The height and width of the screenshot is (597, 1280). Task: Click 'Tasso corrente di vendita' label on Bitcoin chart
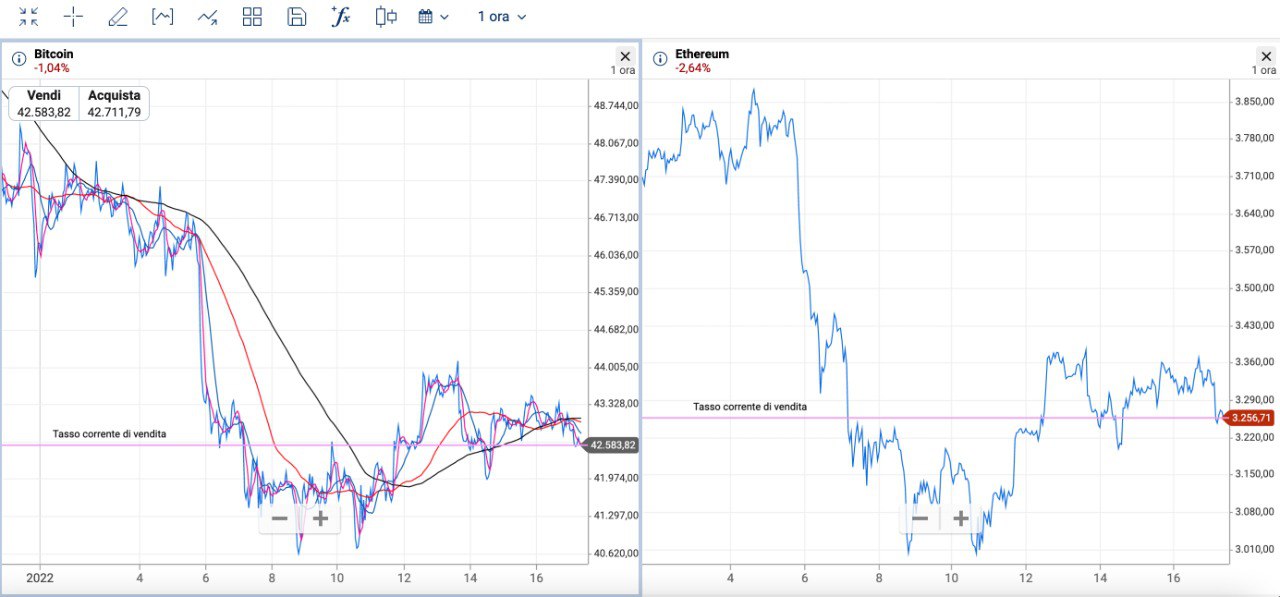click(110, 434)
